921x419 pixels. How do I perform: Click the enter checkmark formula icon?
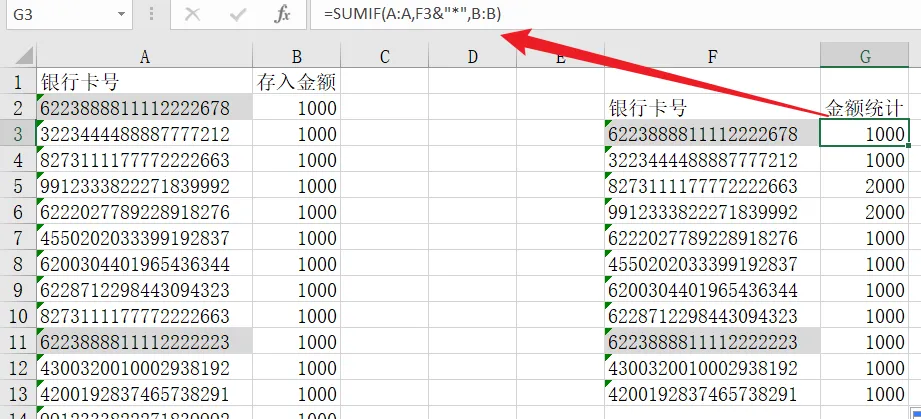pyautogui.click(x=238, y=15)
